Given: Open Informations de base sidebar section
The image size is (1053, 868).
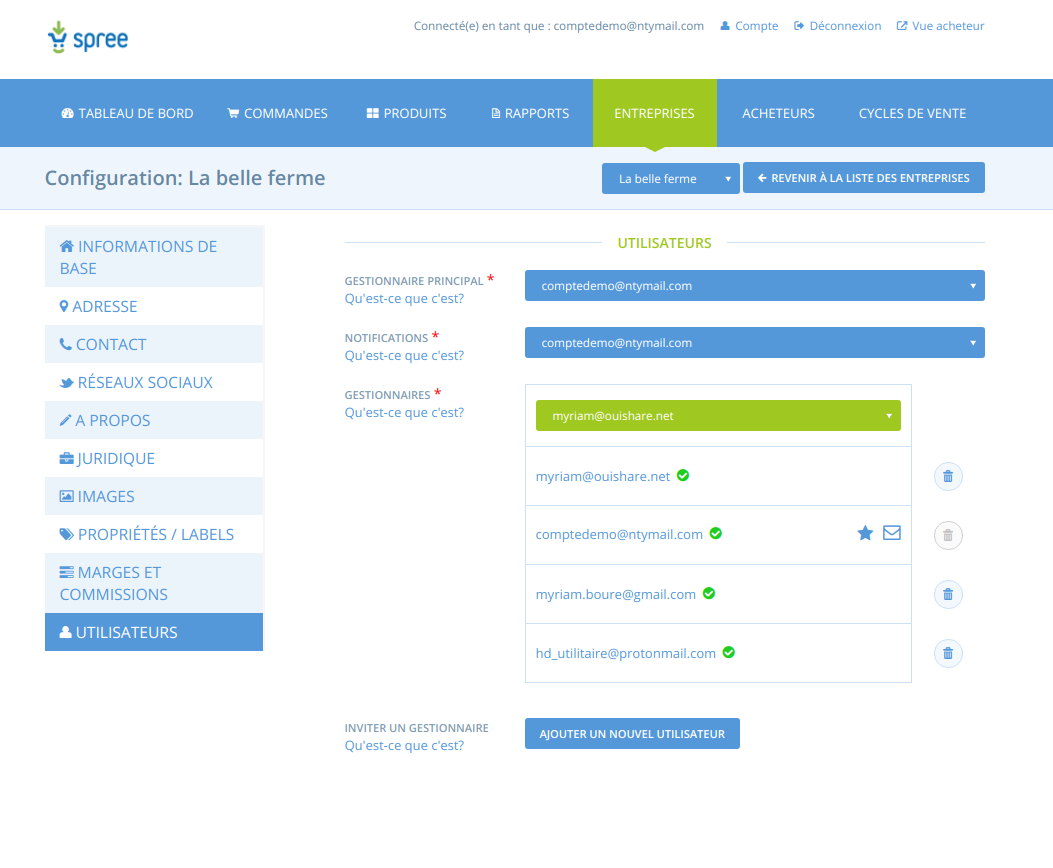Looking at the screenshot, I should point(154,257).
